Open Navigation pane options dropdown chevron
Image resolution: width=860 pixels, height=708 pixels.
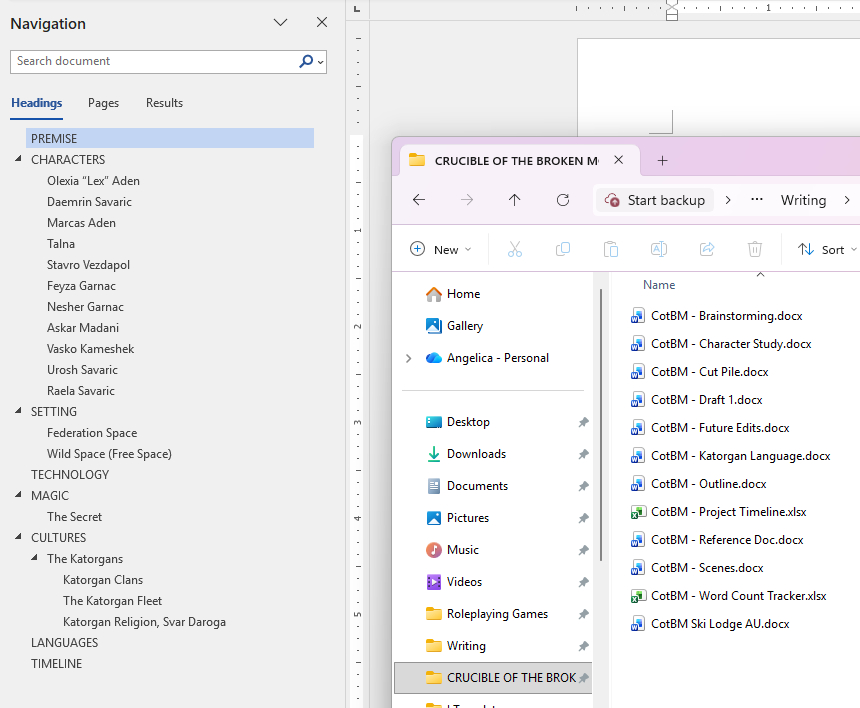(x=280, y=23)
